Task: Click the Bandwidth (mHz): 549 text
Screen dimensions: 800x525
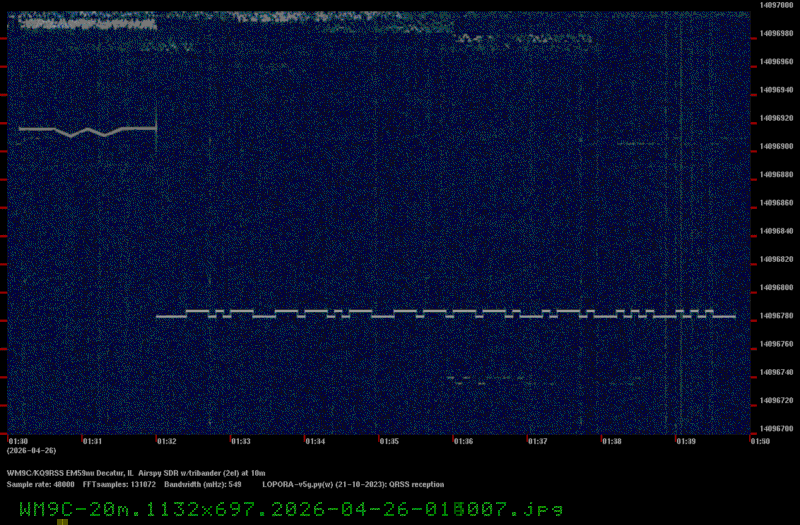Action: tap(203, 485)
